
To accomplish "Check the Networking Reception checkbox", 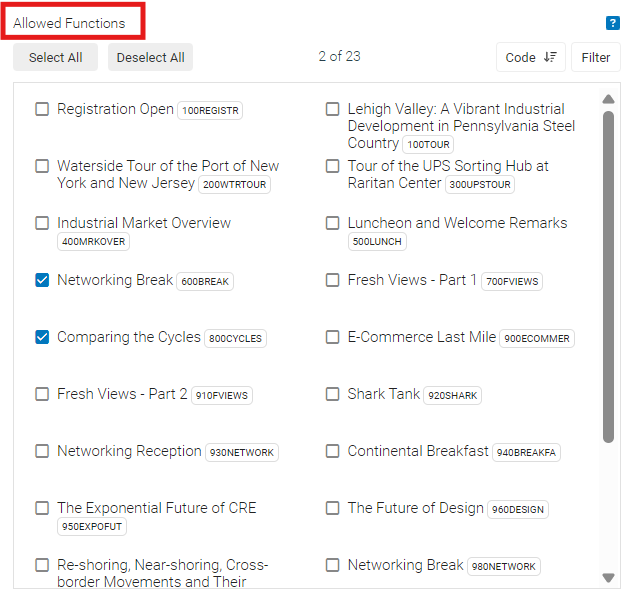I will tap(42, 451).
